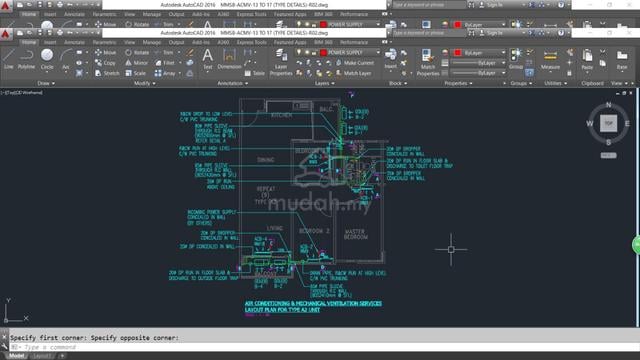Image resolution: width=640 pixels, height=360 pixels.
Task: Open the POWER SUPPLY layer dropdown
Action: pos(378,53)
